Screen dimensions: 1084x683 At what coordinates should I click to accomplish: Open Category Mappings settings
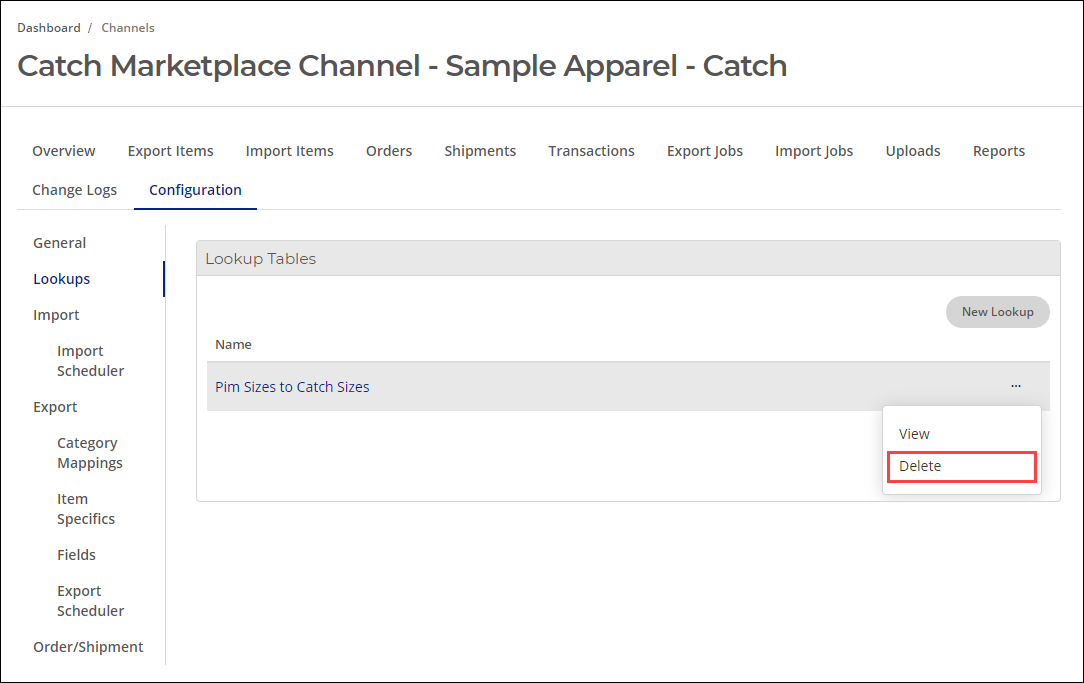90,453
